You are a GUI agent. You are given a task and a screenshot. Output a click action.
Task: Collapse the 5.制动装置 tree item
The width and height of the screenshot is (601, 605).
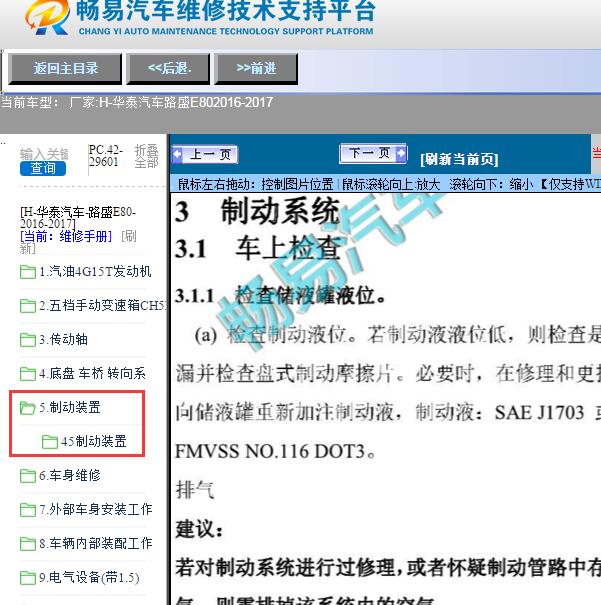point(70,407)
